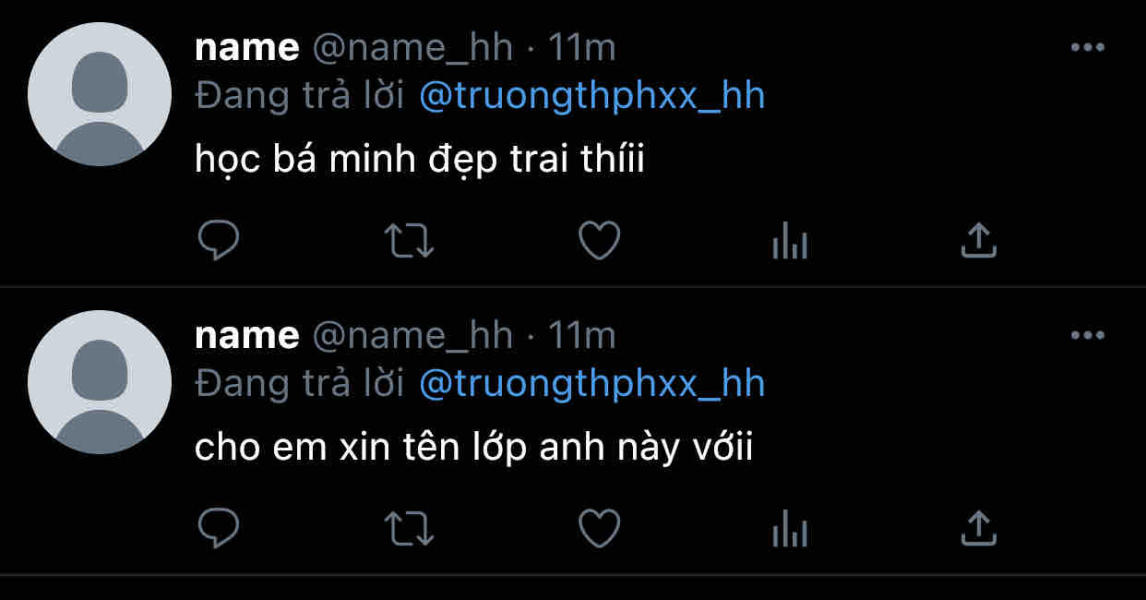
Task: Retweet the "học bá minh đẹp trai" tweet
Action: (409, 241)
